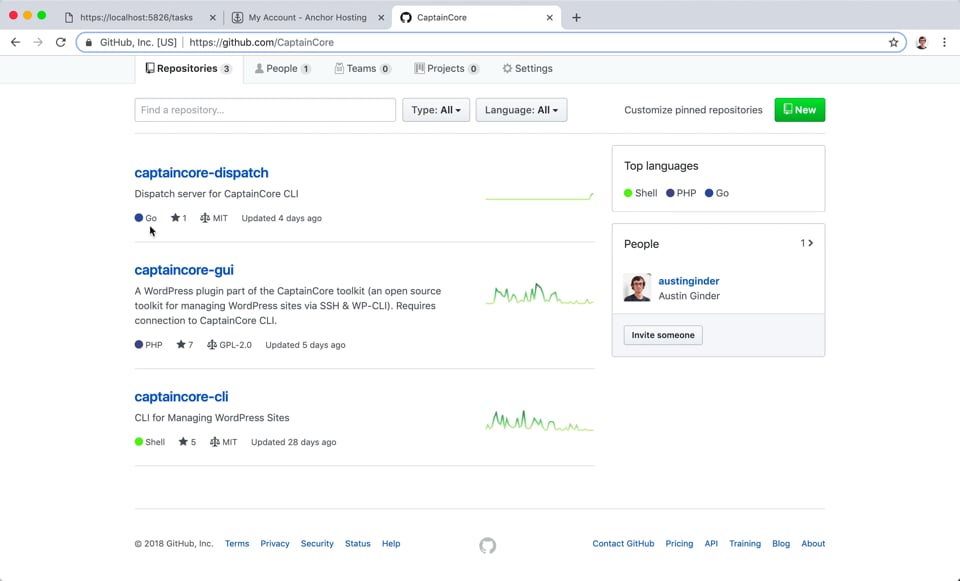Open the captaincore-gui repository

pyautogui.click(x=184, y=270)
